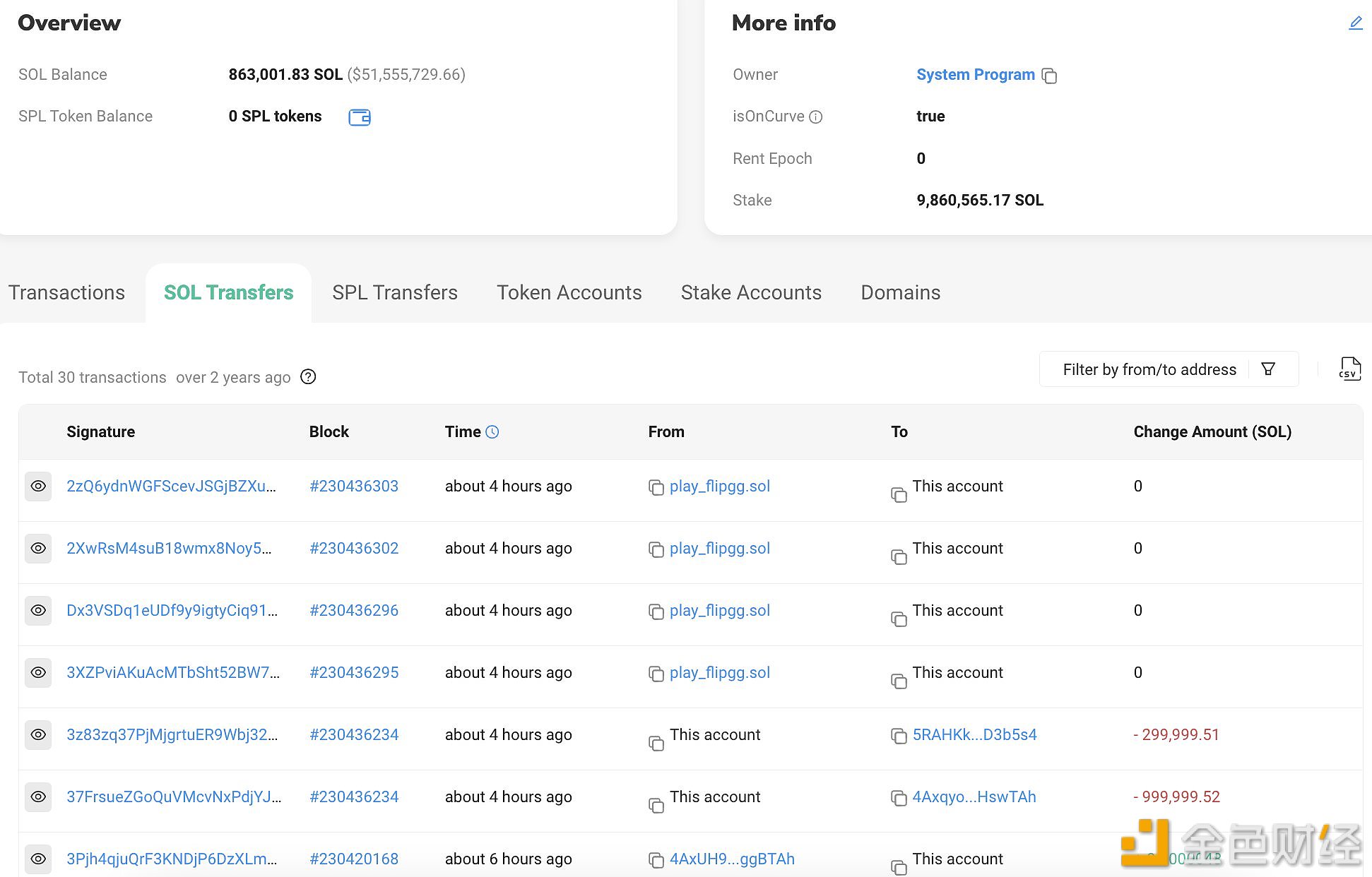Open the Token Accounts tab
The image size is (1372, 877).
click(x=569, y=292)
